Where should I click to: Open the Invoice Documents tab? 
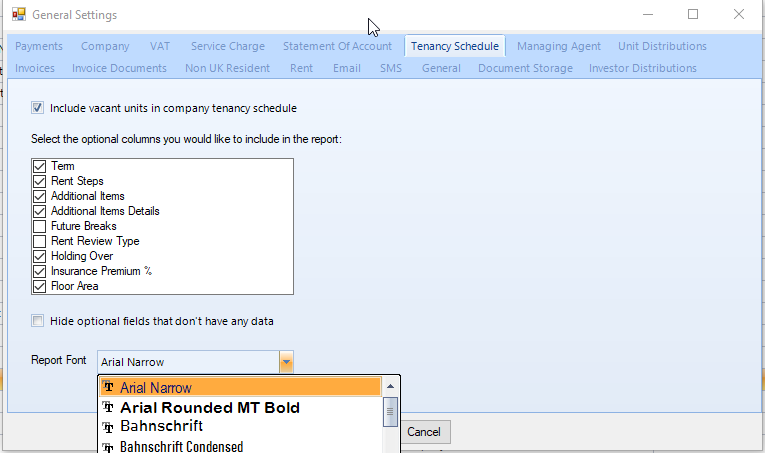(x=120, y=68)
